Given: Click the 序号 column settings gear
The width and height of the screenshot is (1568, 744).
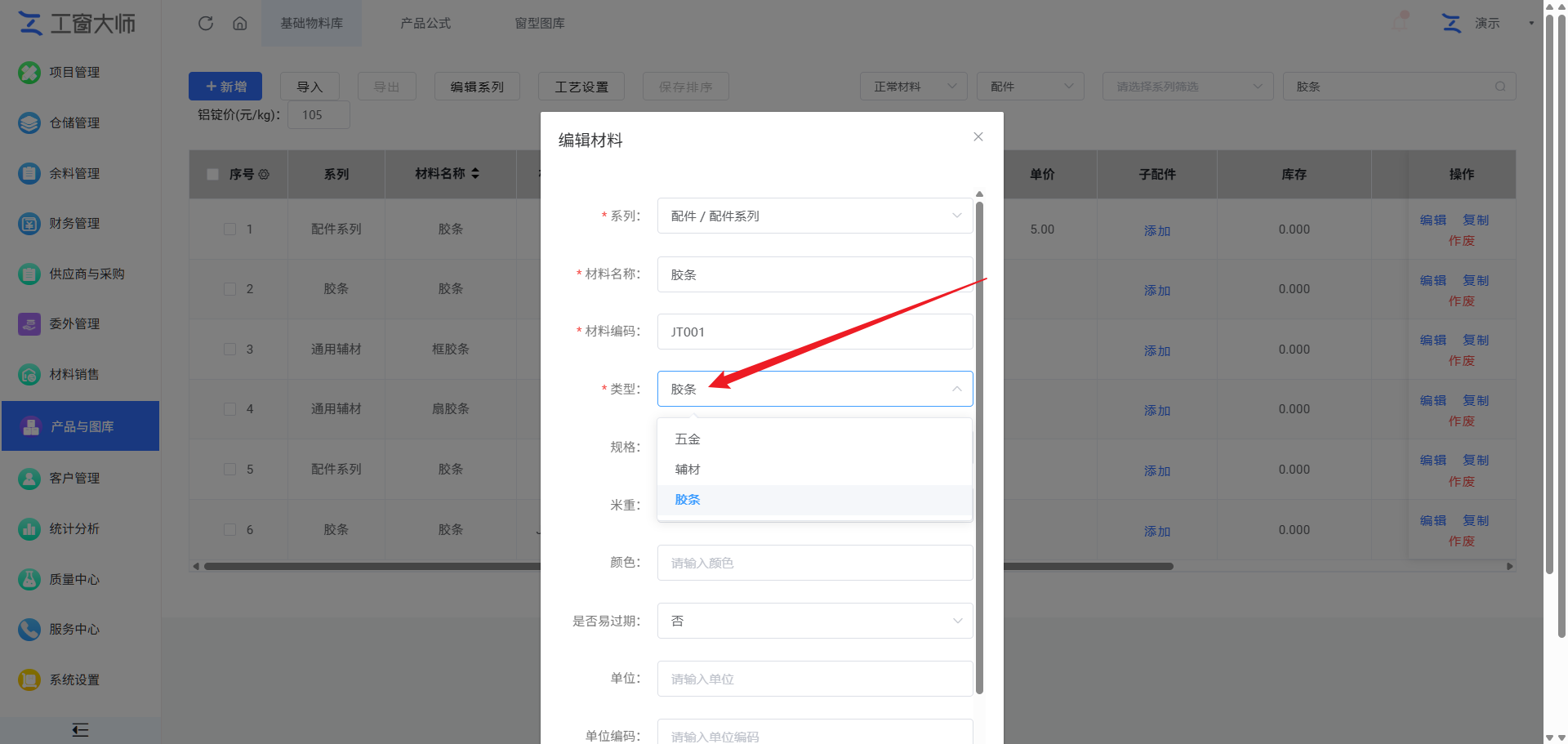Looking at the screenshot, I should coord(264,174).
